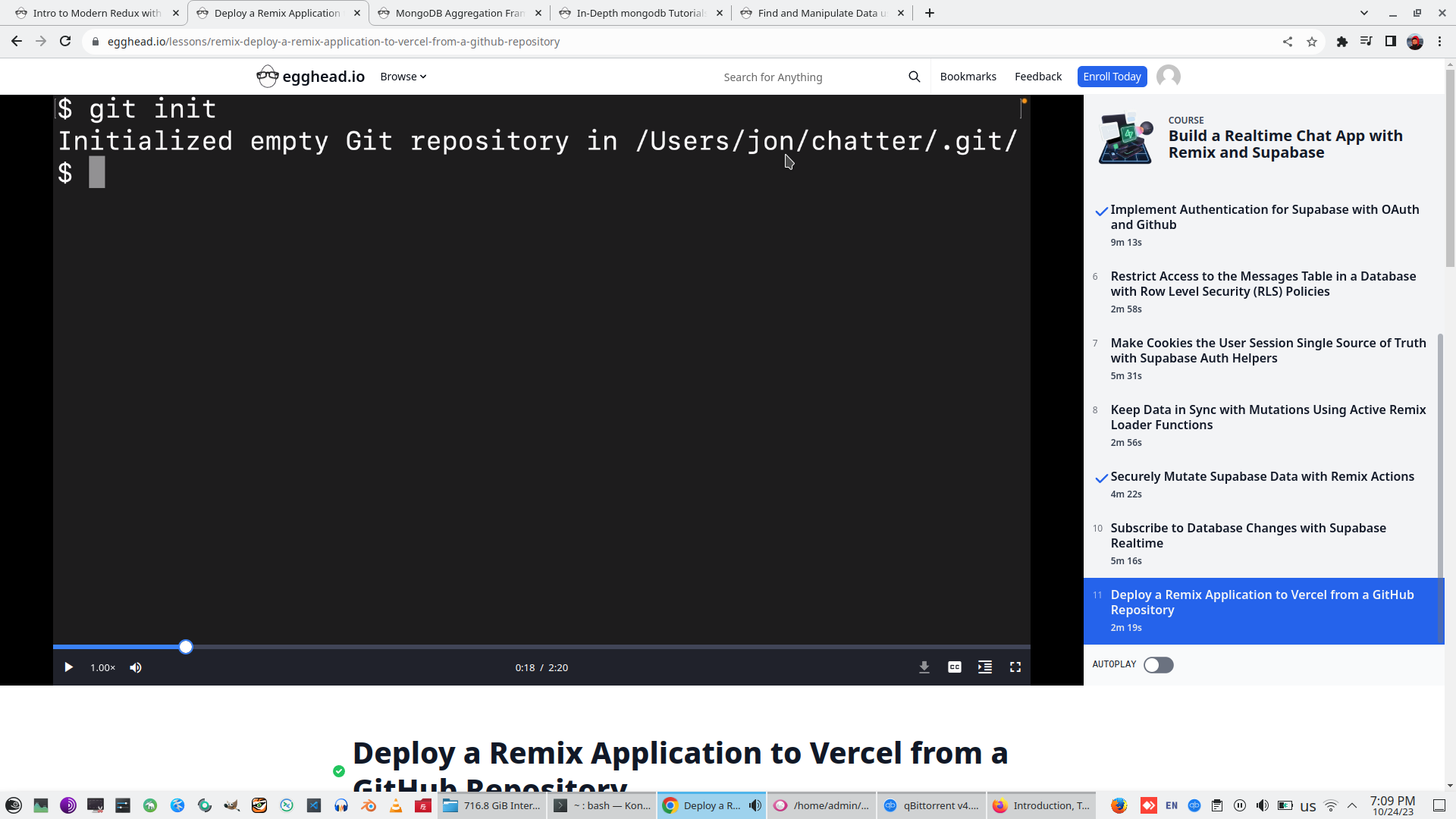Open the Feedback link

1037,77
